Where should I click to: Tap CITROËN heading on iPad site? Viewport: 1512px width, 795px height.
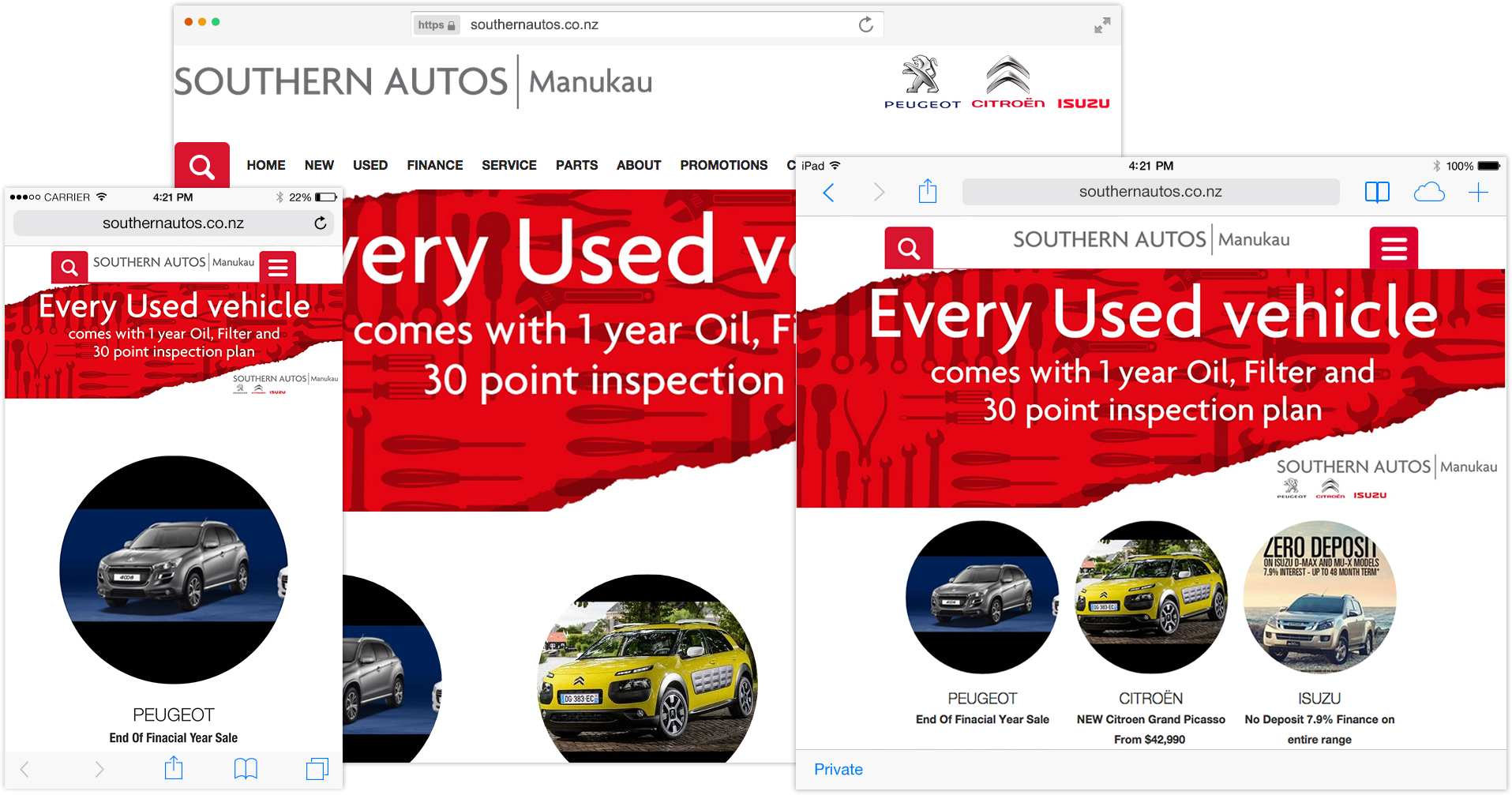click(1150, 699)
